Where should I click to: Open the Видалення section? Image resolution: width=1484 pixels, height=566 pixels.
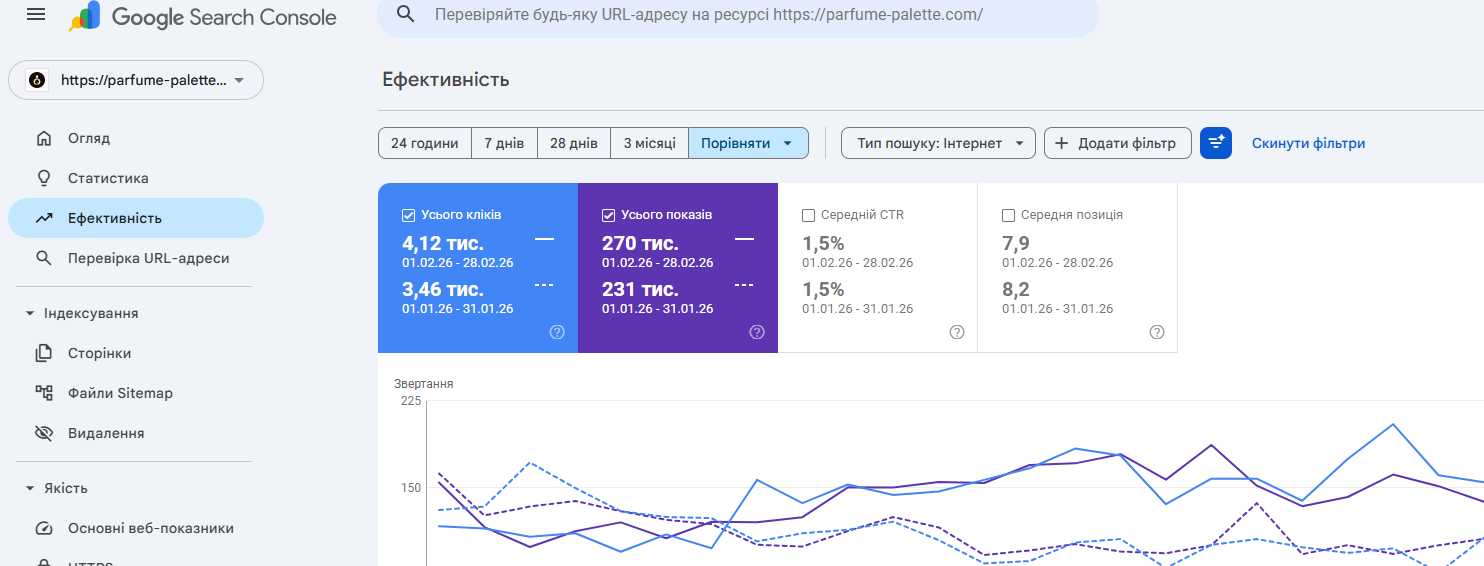point(136,433)
